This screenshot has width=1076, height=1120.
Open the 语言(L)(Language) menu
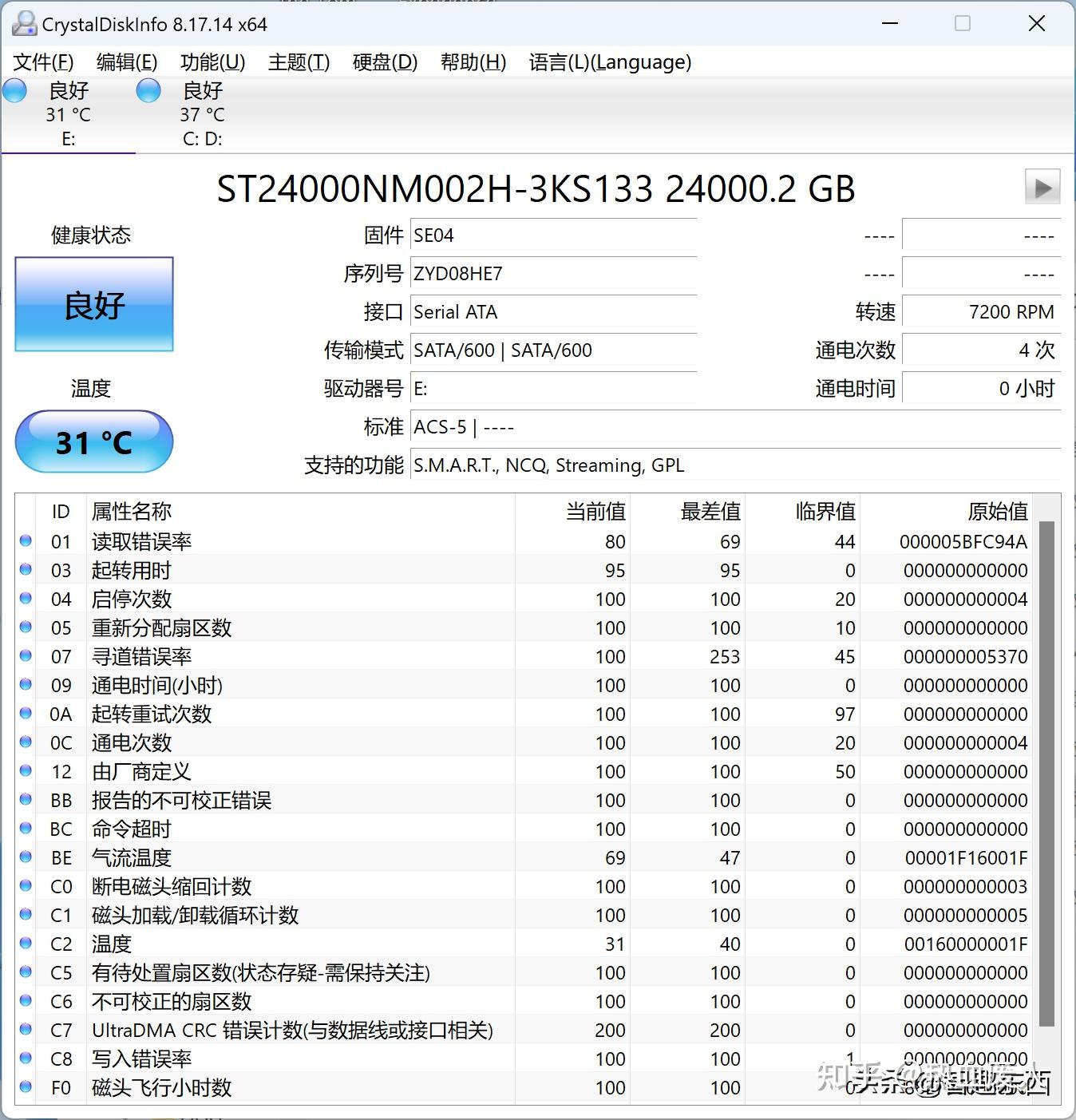click(x=609, y=62)
